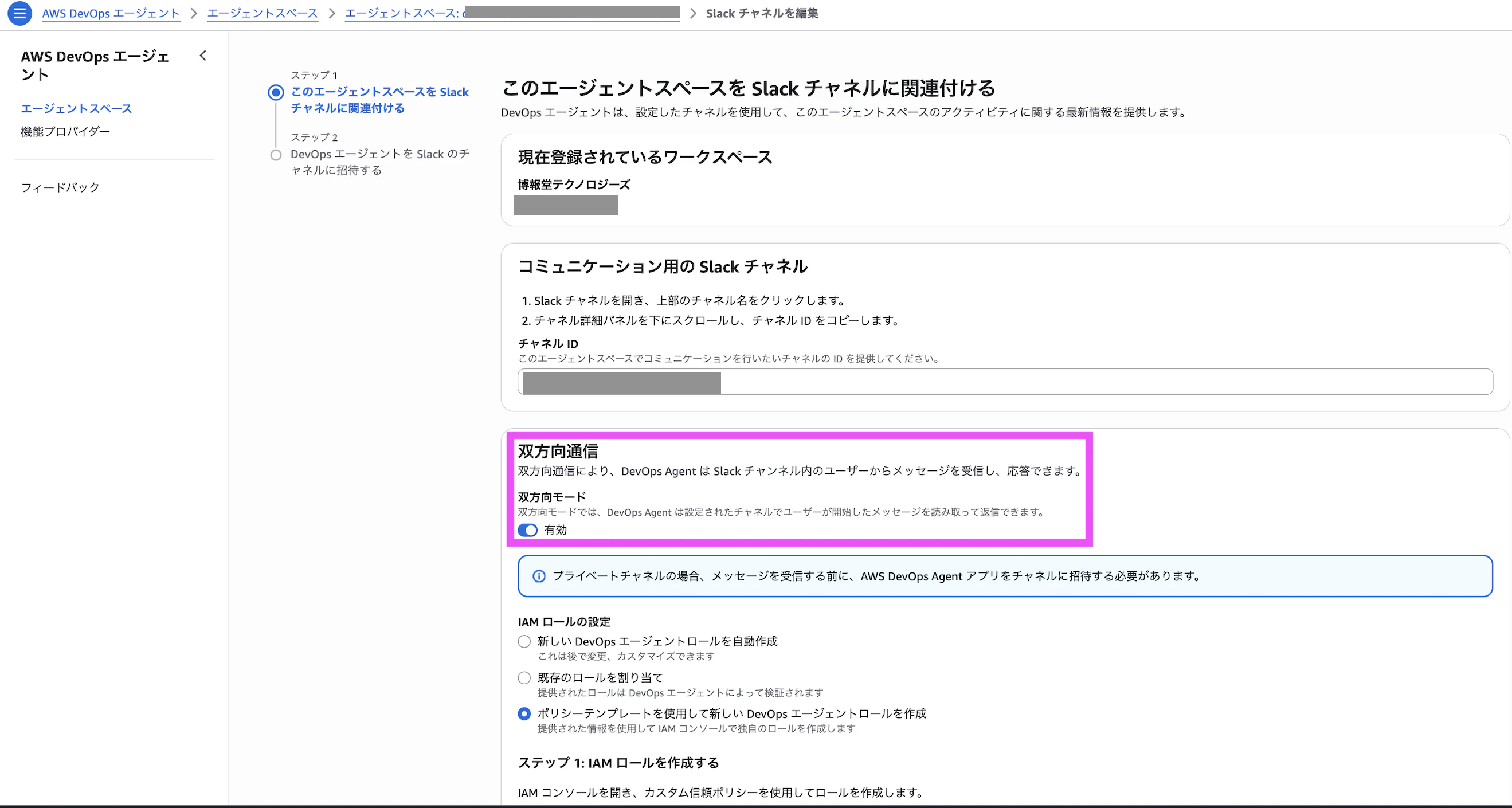1512x808 pixels.
Task: Select 新しい DevOps エージェントロールを自動作成 radio
Action: pyautogui.click(x=524, y=641)
